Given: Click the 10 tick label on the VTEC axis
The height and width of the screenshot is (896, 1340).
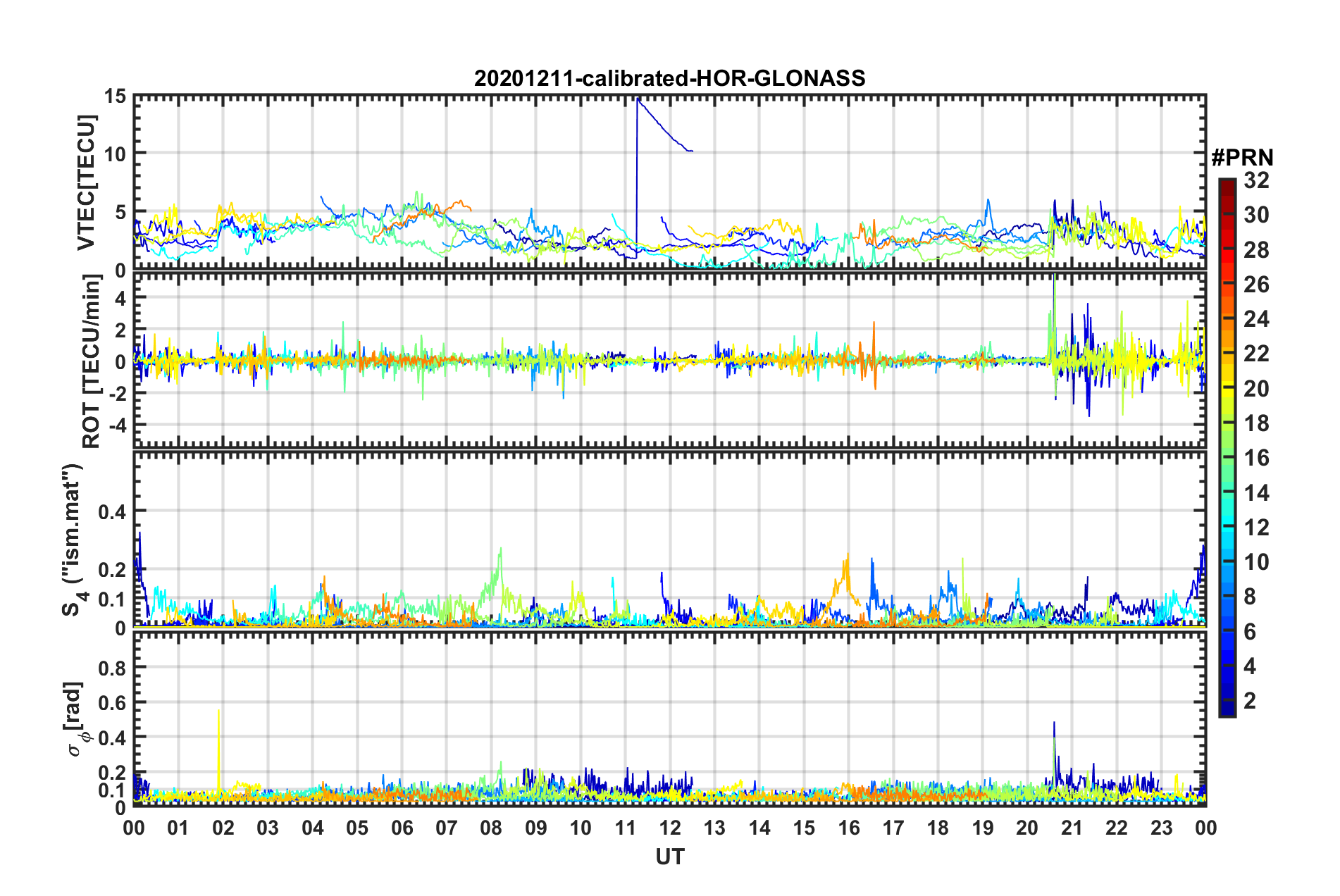Looking at the screenshot, I should (x=115, y=154).
